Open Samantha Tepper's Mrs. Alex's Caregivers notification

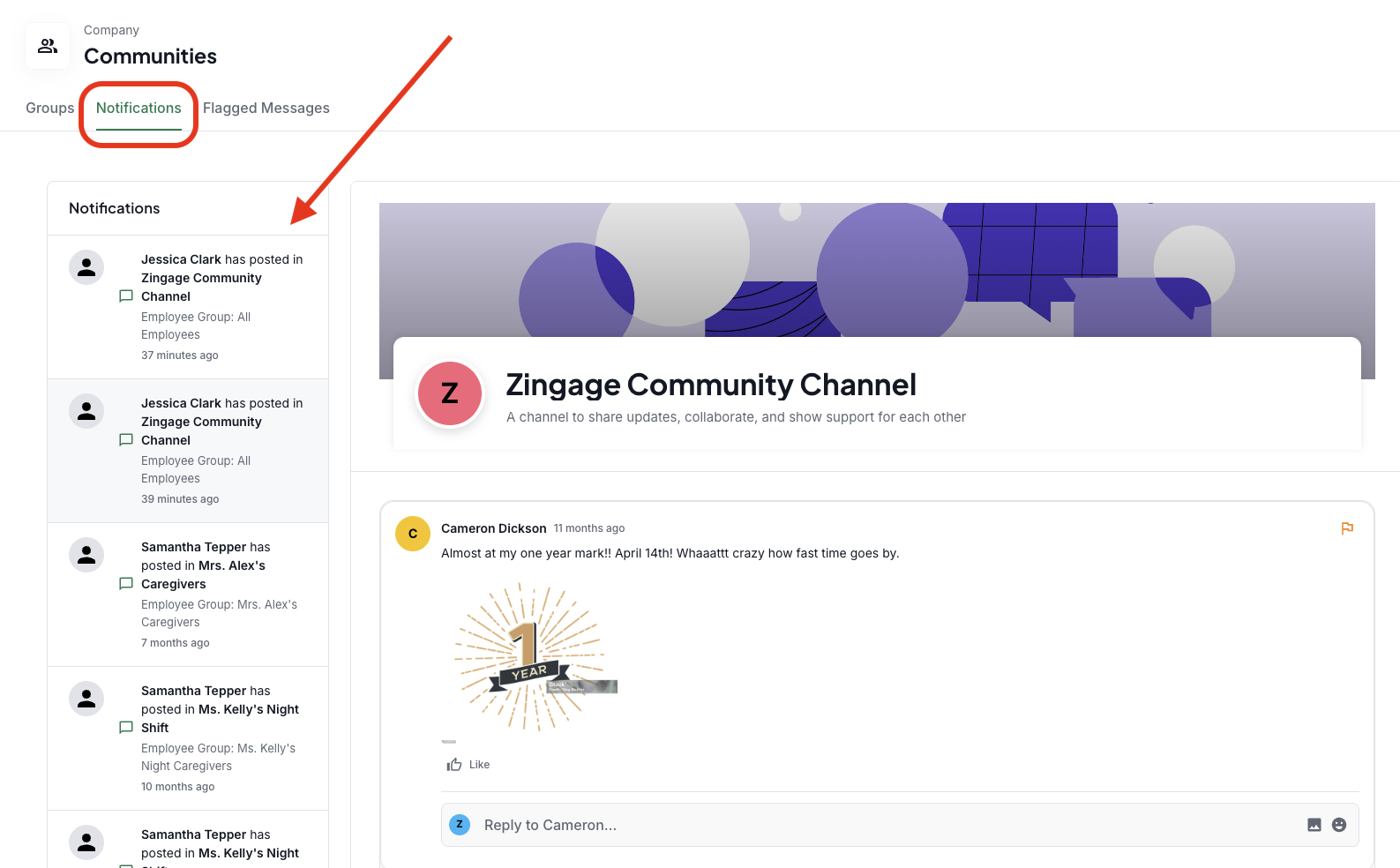tap(188, 595)
